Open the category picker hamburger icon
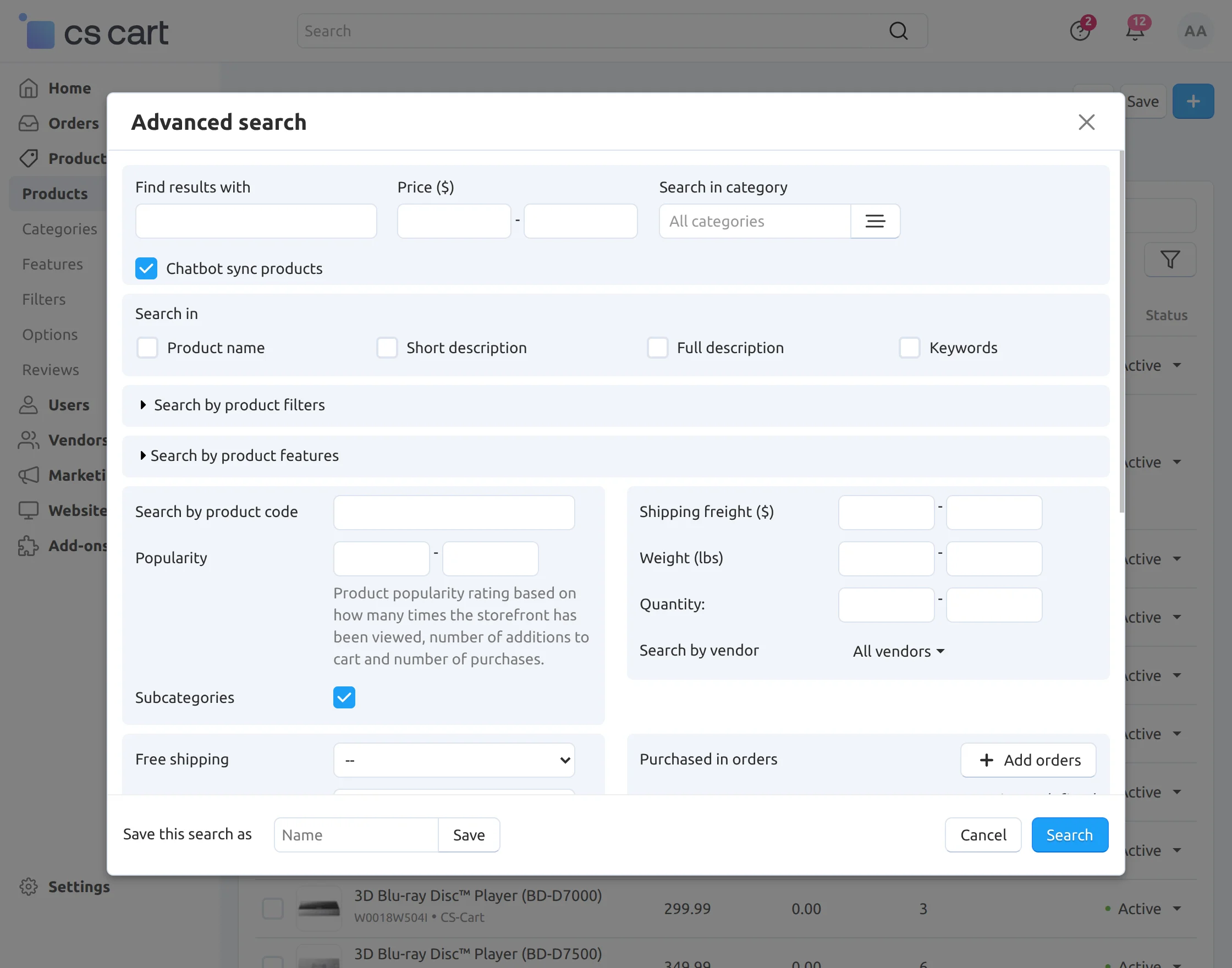1232x968 pixels. tap(875, 221)
